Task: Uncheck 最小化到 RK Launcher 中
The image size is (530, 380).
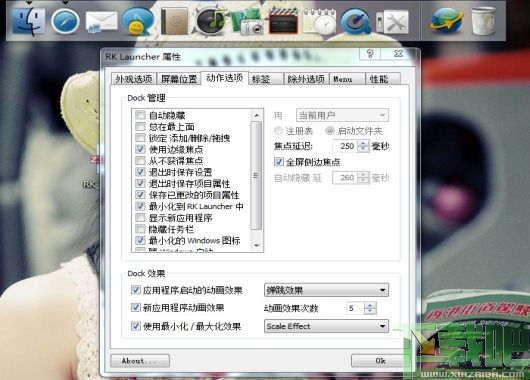Action: click(140, 206)
